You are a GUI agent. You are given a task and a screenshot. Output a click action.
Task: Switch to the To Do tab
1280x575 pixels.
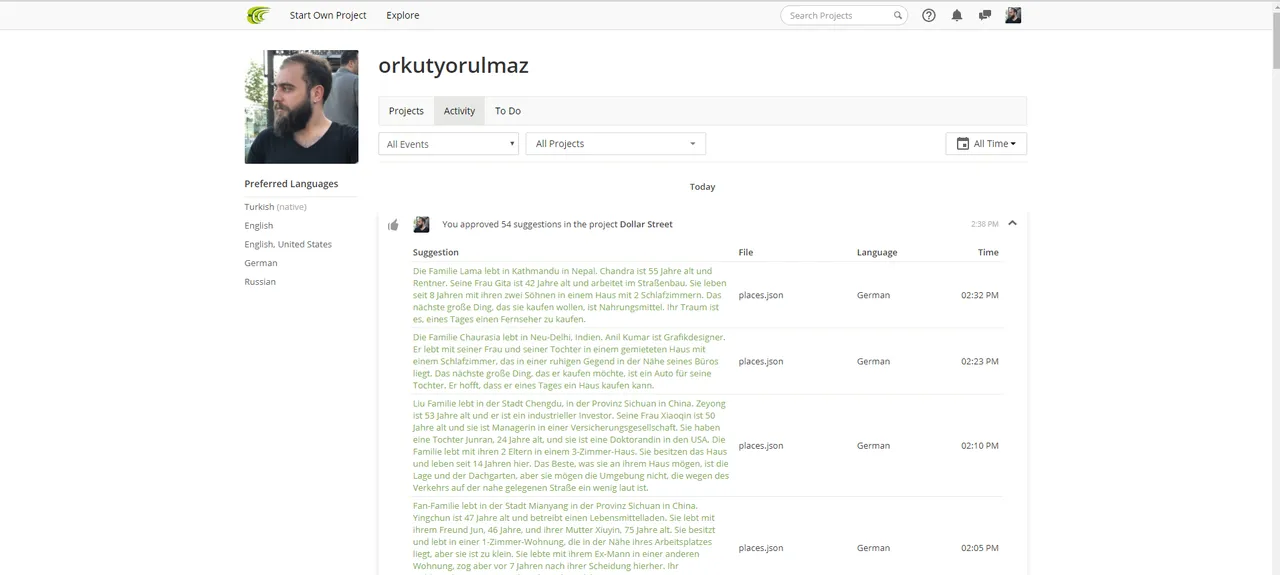point(508,111)
